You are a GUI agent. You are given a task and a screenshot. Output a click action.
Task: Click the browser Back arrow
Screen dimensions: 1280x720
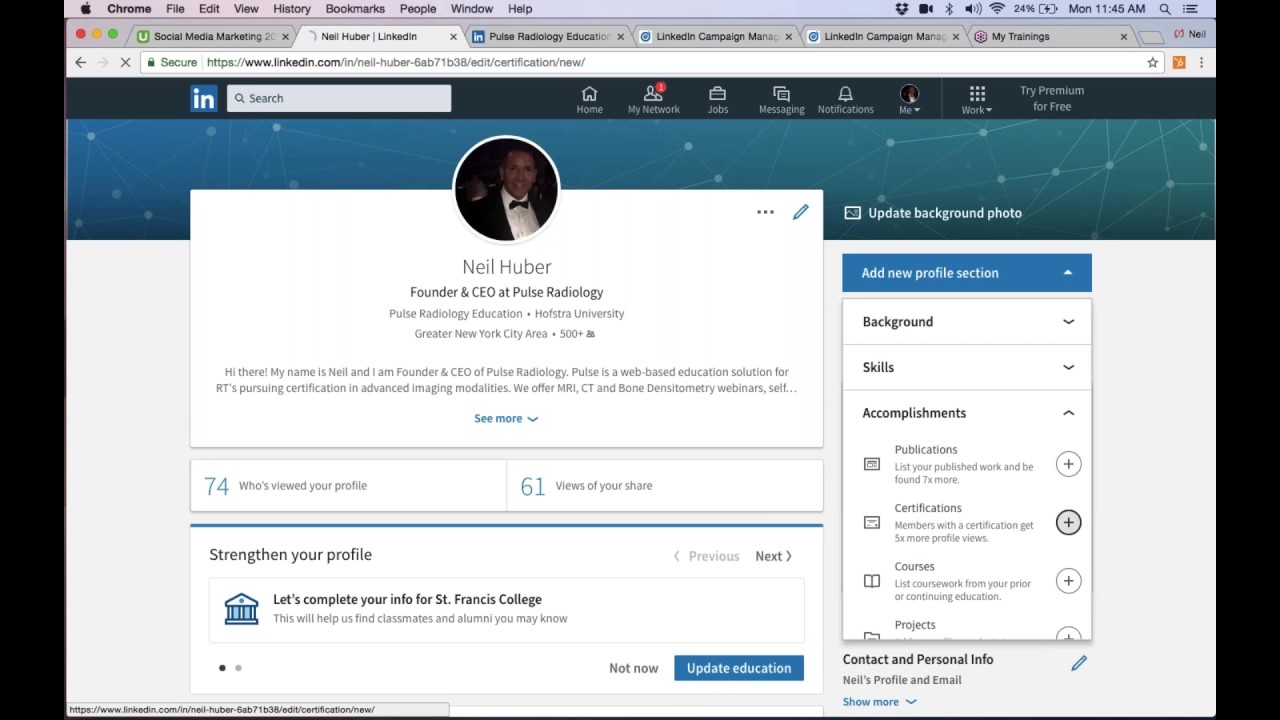[x=81, y=62]
